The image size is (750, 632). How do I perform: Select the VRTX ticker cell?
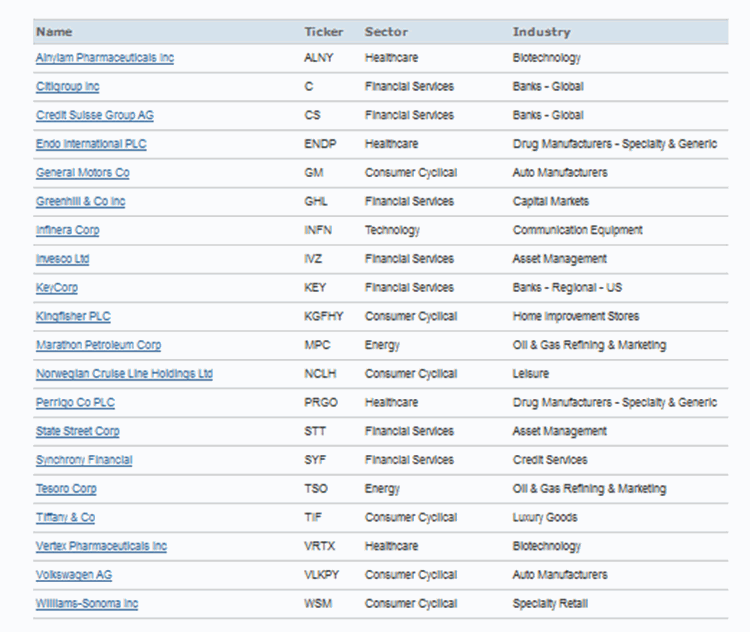320,546
